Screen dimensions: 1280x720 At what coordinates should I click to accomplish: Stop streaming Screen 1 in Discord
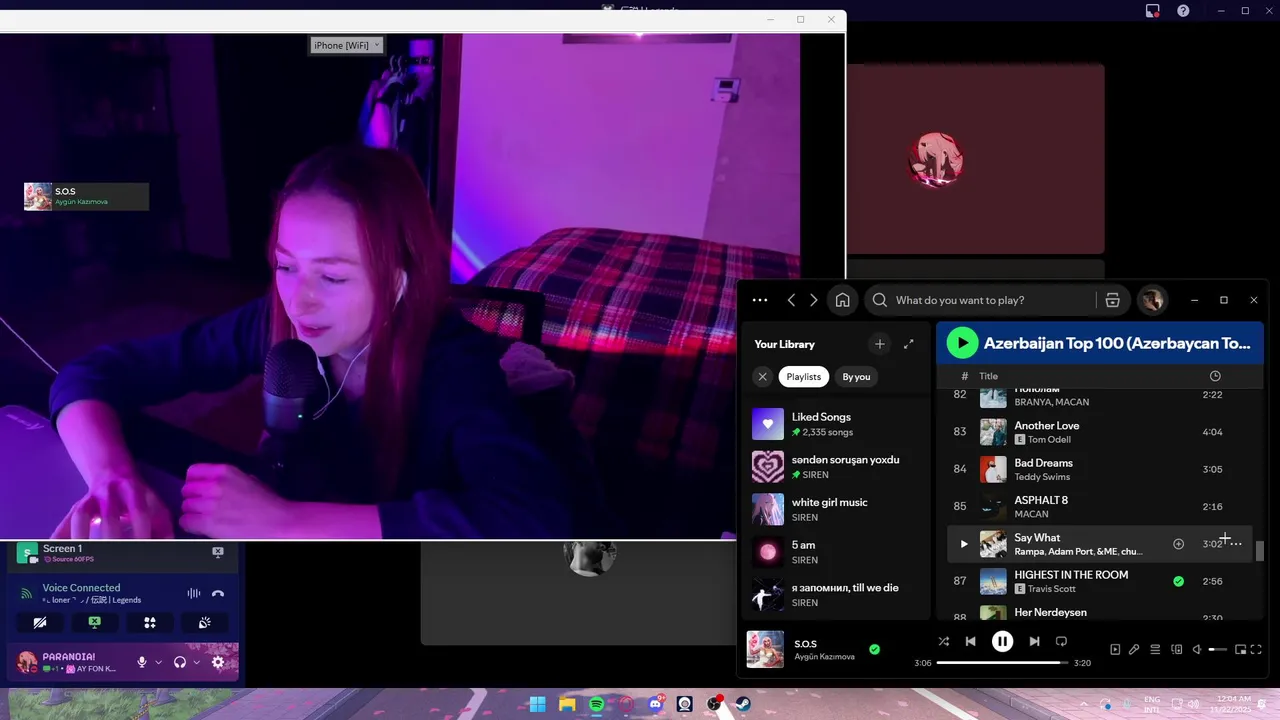(x=218, y=552)
